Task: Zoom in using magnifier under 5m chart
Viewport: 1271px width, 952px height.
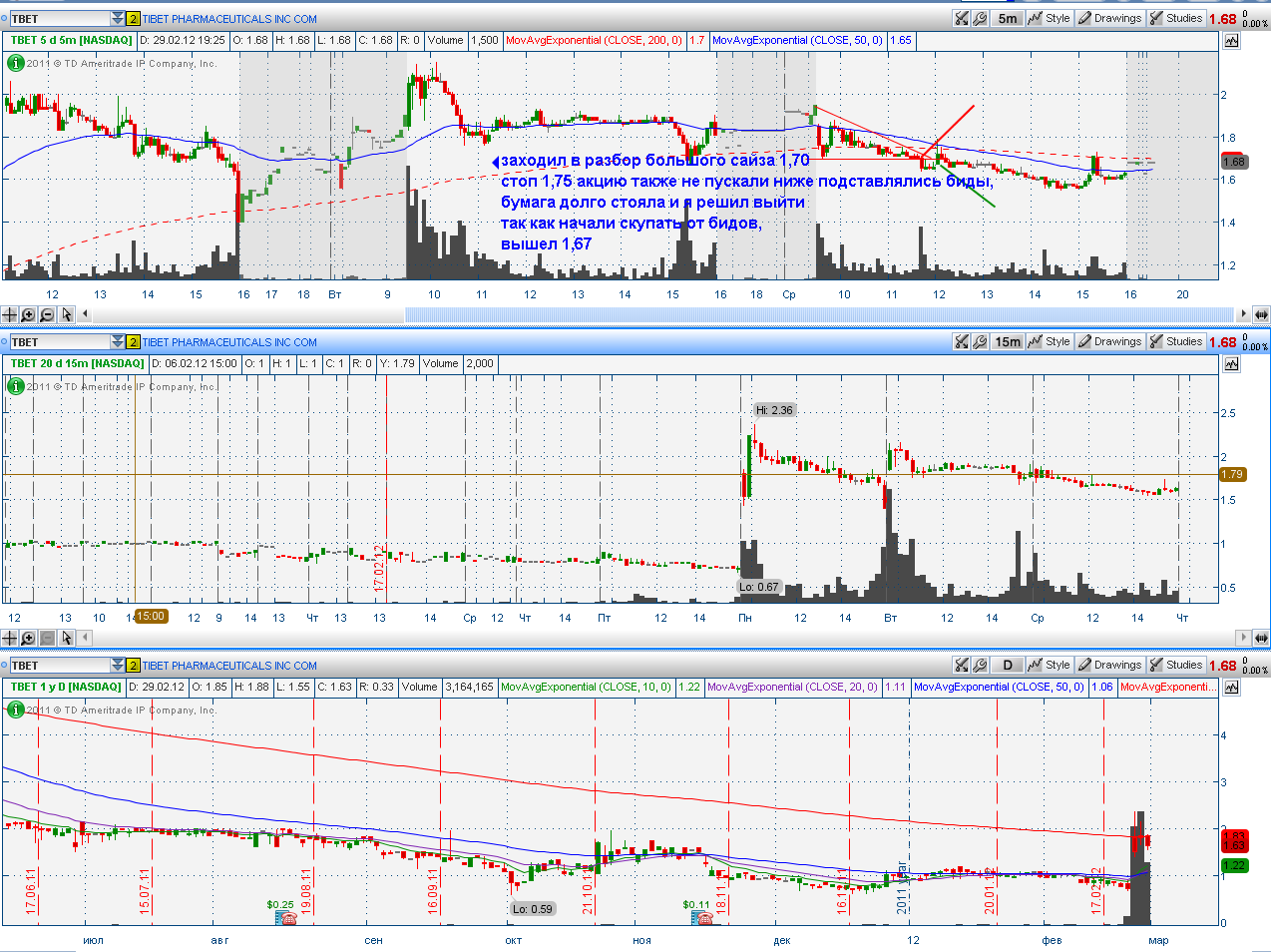Action: coord(28,314)
